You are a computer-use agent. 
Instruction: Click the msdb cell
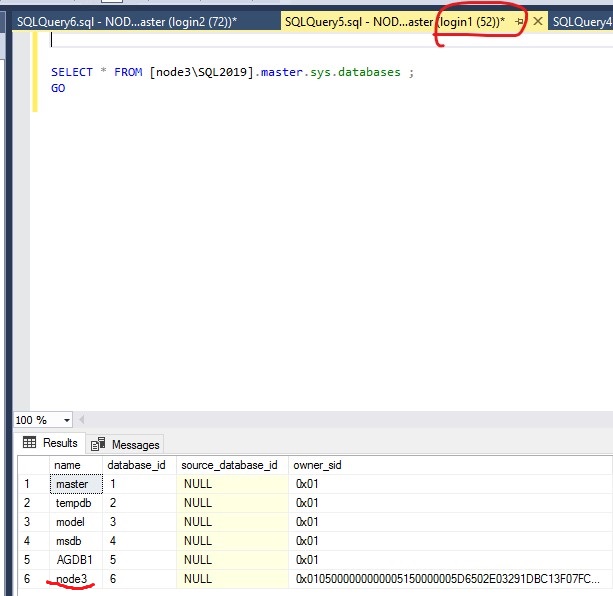(x=76, y=541)
